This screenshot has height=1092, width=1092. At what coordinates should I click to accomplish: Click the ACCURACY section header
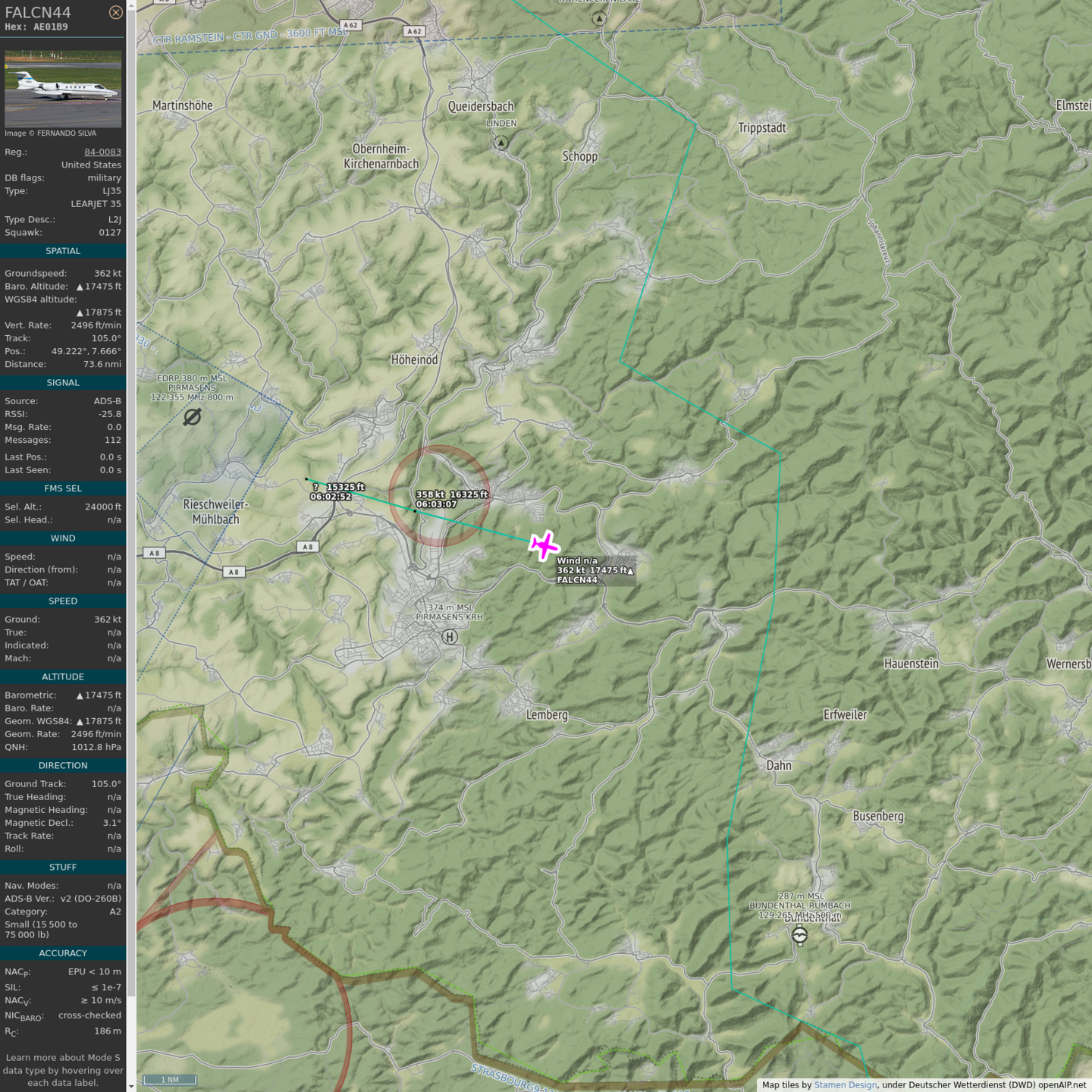[x=63, y=953]
